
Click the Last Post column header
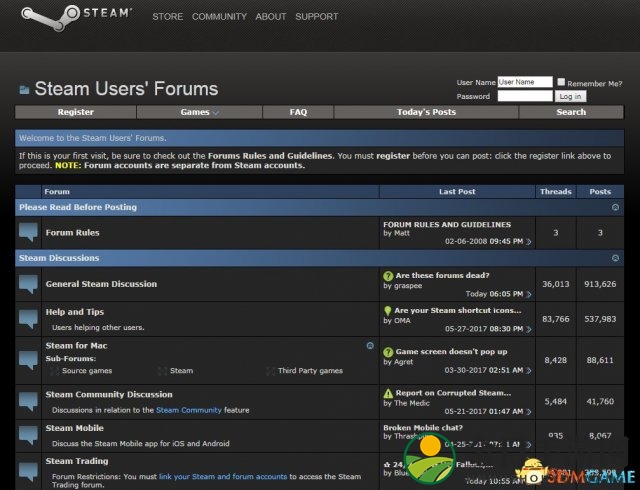(457, 192)
